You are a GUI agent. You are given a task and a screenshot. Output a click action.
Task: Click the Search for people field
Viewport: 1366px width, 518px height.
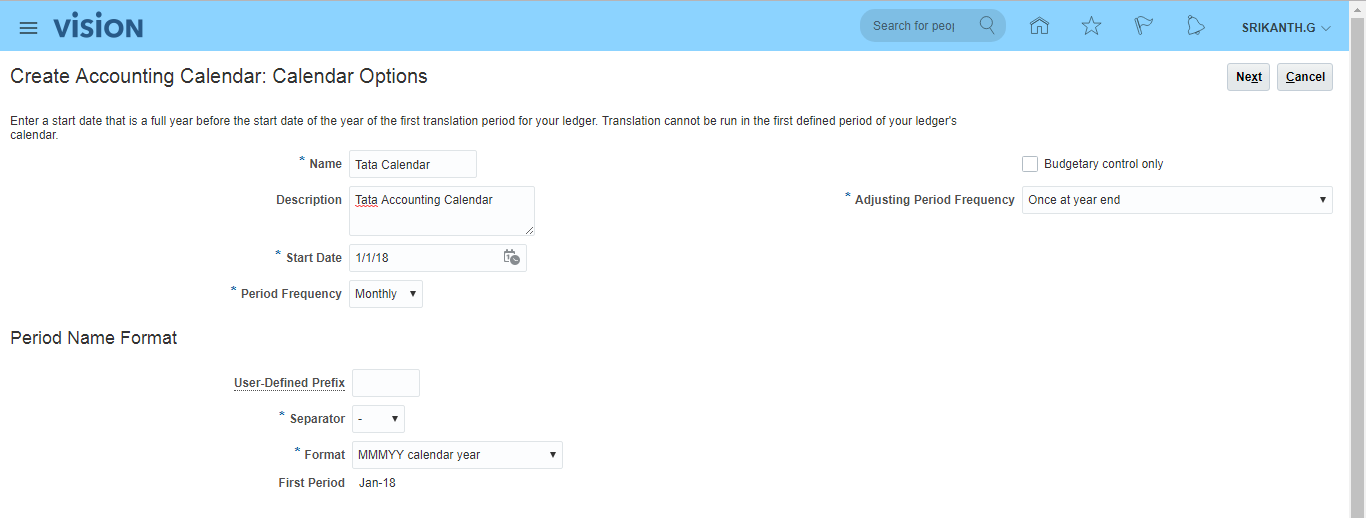915,26
